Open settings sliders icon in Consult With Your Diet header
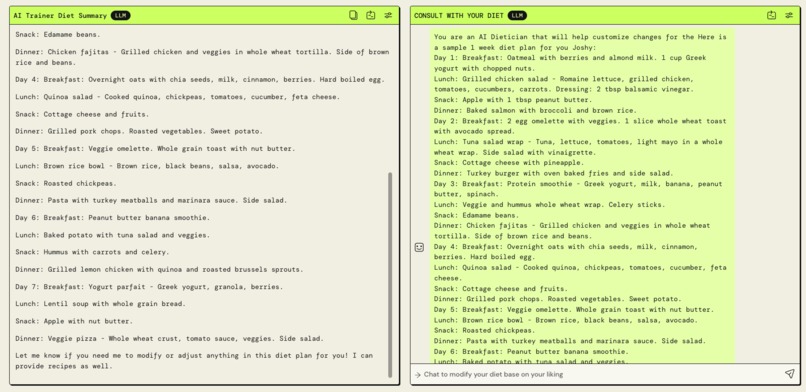The height and width of the screenshot is (392, 806). (x=789, y=15)
